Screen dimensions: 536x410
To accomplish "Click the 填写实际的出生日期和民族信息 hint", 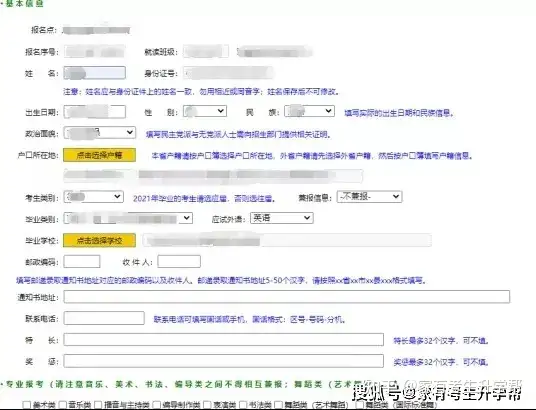I will point(399,113).
